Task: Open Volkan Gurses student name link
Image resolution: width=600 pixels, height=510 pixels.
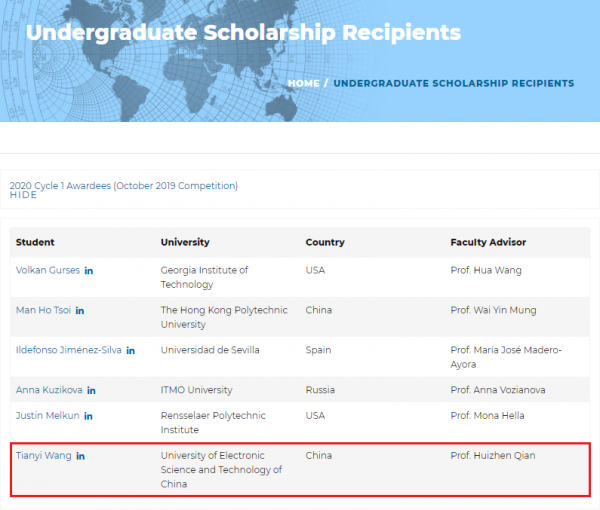Action: coord(47,271)
